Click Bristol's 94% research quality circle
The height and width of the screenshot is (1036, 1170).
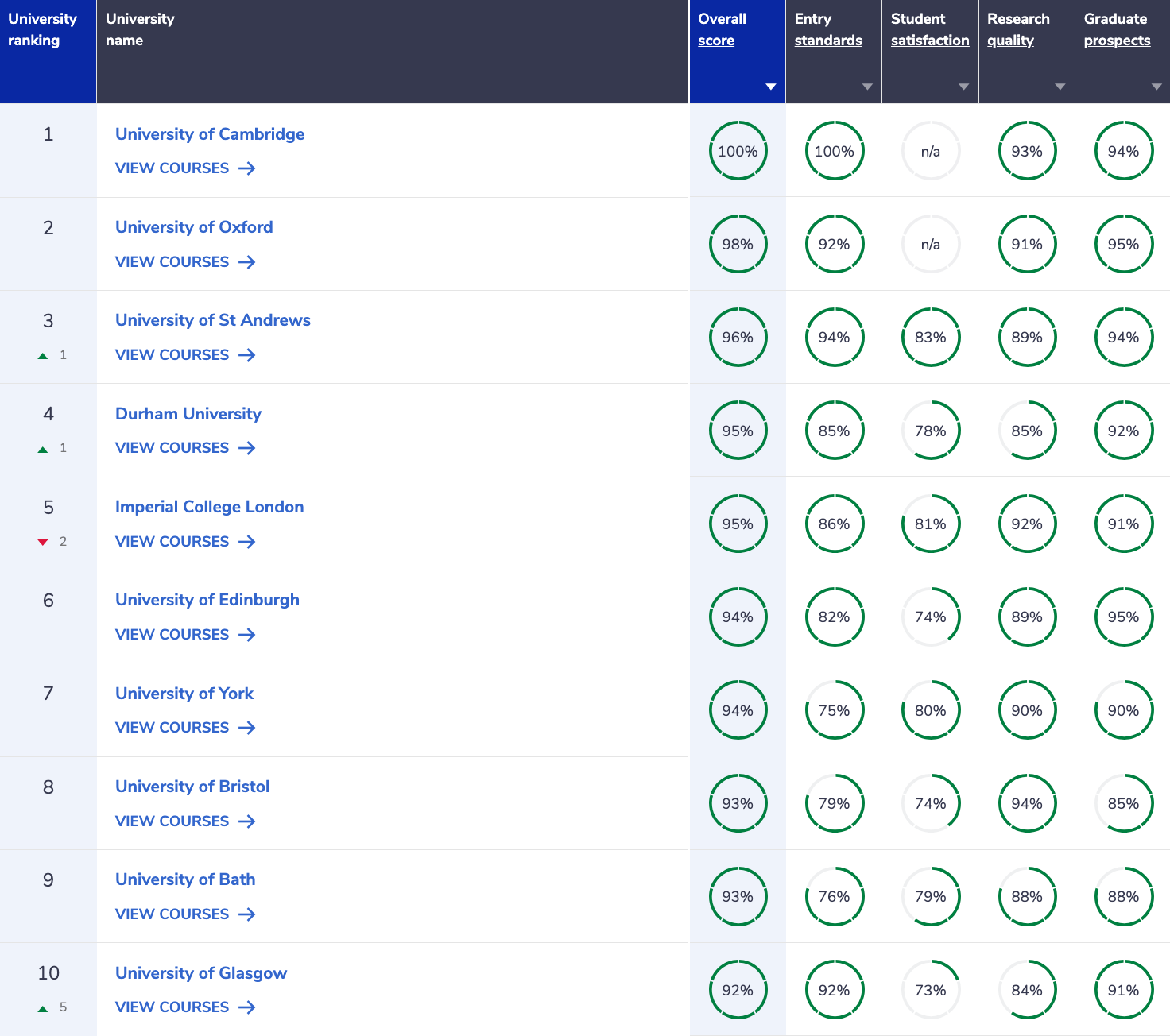point(1027,803)
